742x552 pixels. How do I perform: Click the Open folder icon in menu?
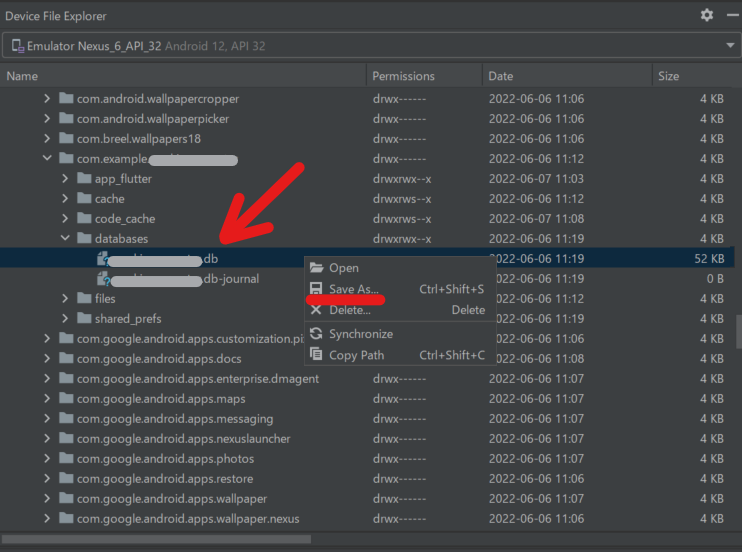point(316,267)
